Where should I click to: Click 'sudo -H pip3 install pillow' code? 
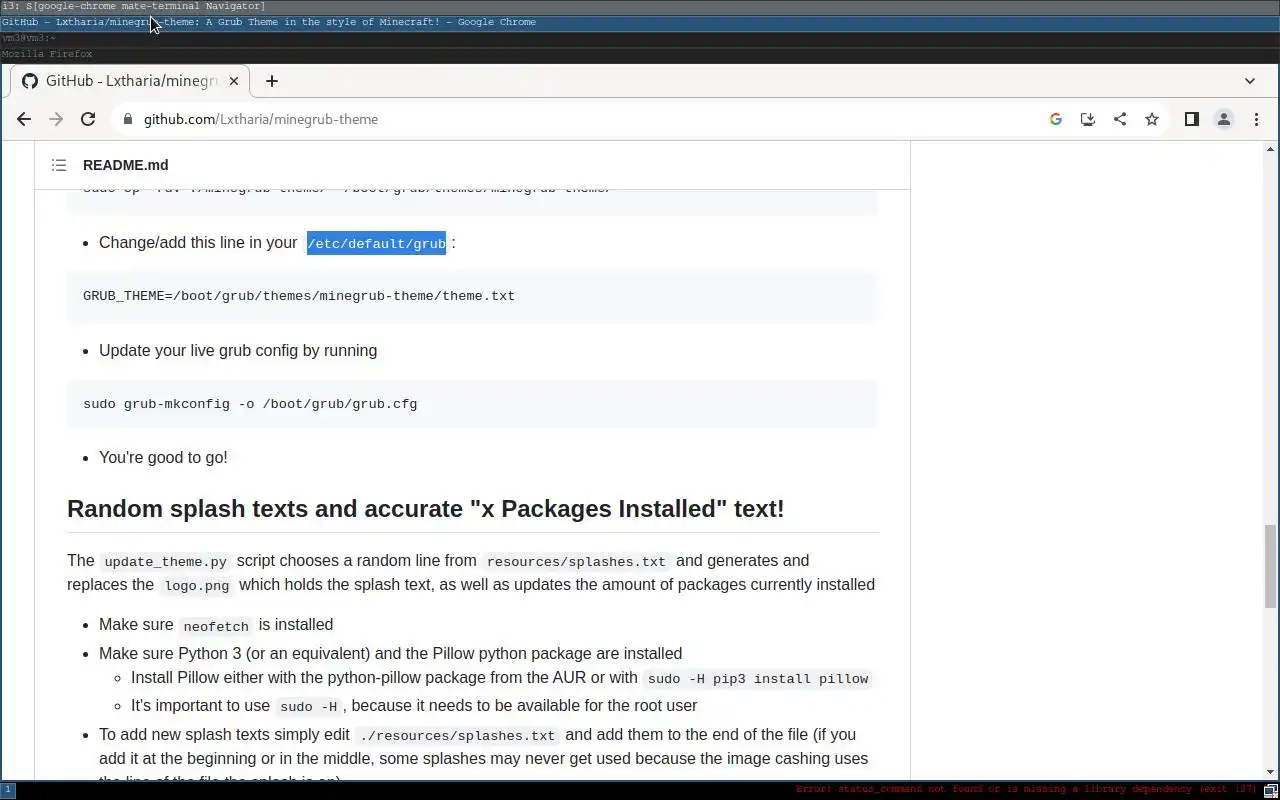click(x=758, y=679)
